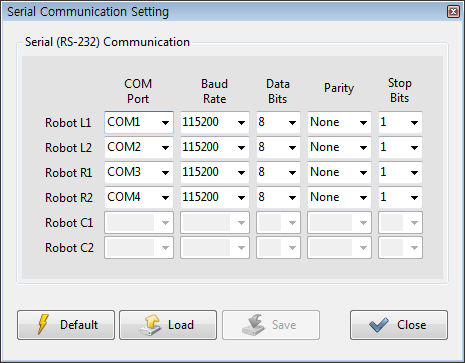The image size is (465, 363).
Task: Click Robot L2 COM2 port dropdown arrow
Action: coord(165,148)
